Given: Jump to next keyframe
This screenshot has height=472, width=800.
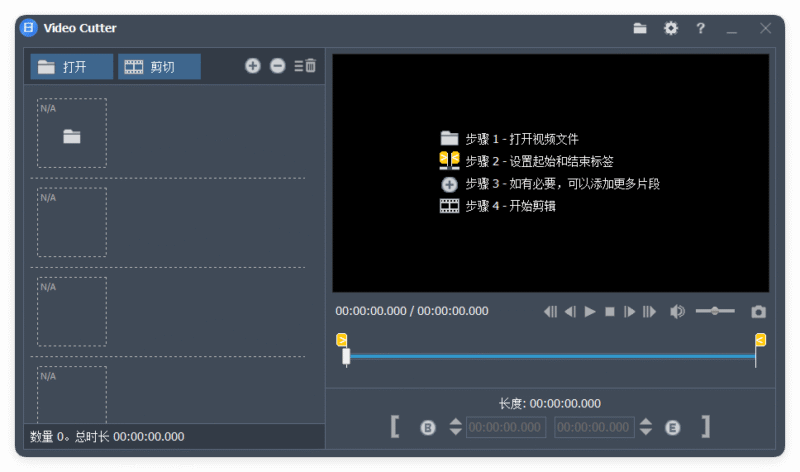Looking at the screenshot, I should 649,312.
